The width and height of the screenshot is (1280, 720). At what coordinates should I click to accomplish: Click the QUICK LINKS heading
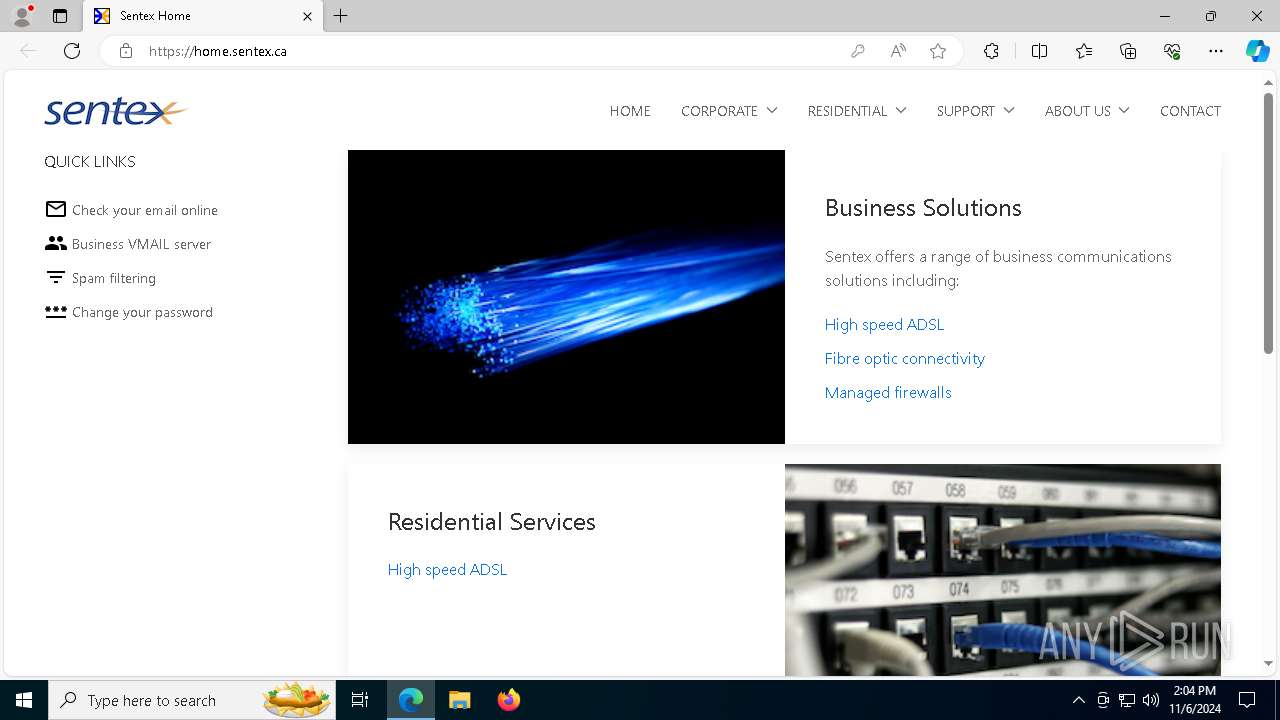90,161
